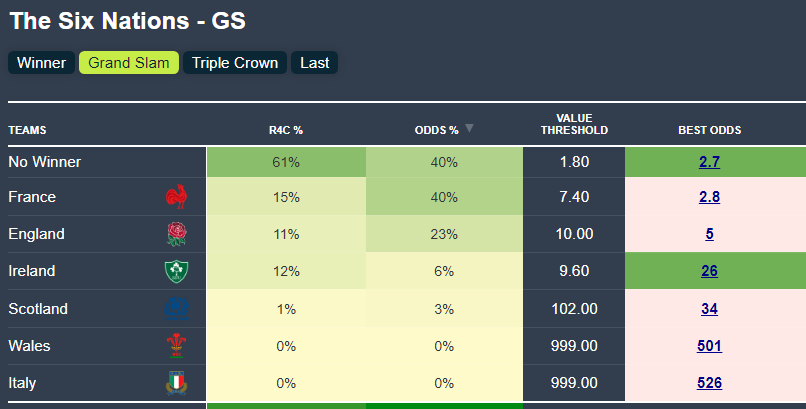Viewport: 806px width, 409px height.
Task: Open Scotland best odds 34 link
Action: point(710,309)
